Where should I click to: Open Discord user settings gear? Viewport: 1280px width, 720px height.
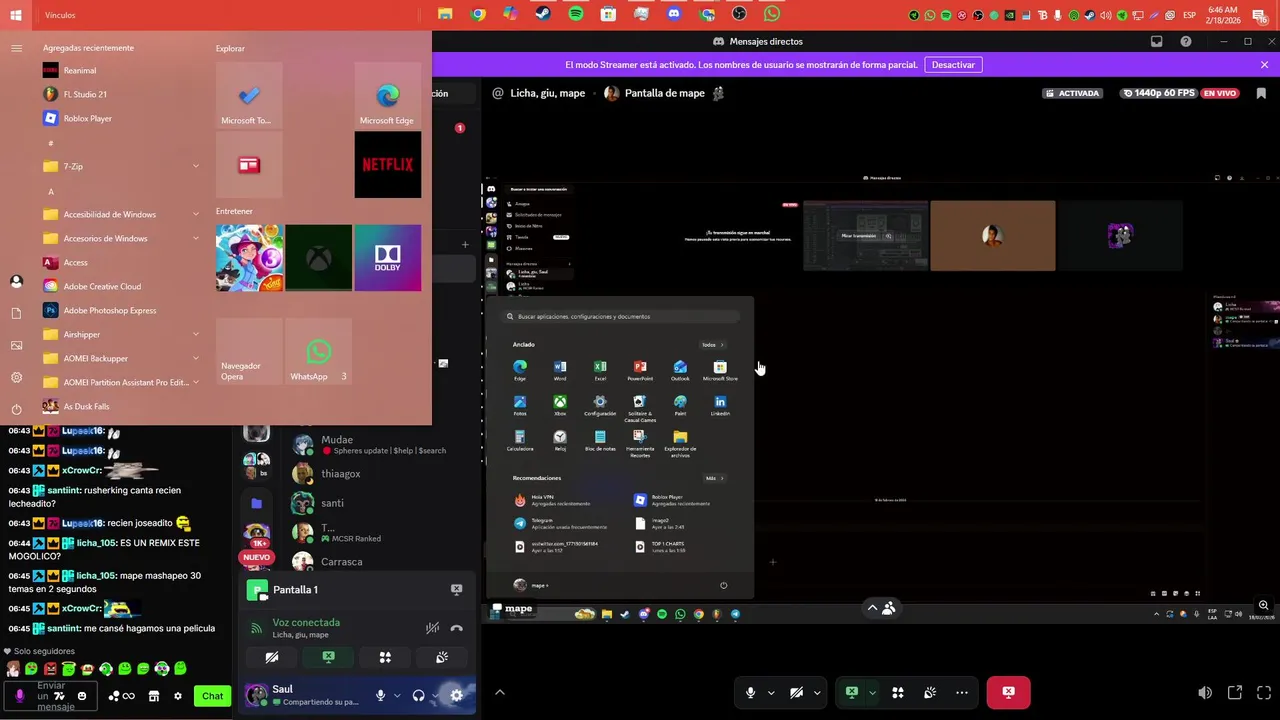457,695
